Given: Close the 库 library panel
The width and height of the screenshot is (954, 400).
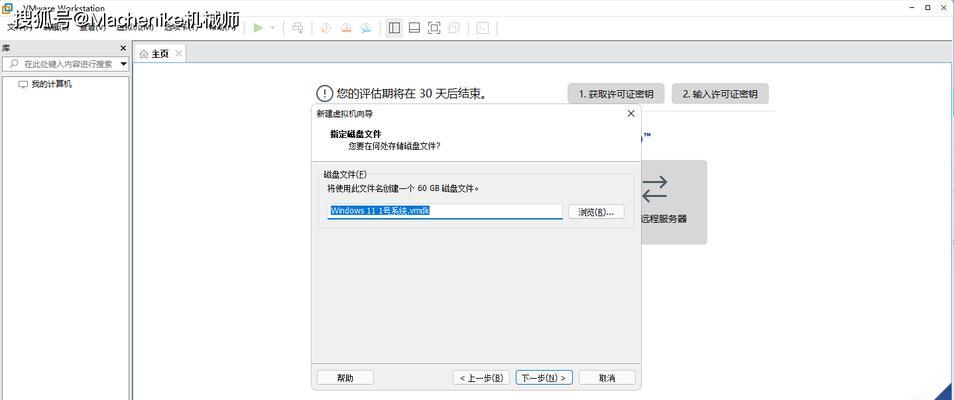Looking at the screenshot, I should click(x=123, y=48).
